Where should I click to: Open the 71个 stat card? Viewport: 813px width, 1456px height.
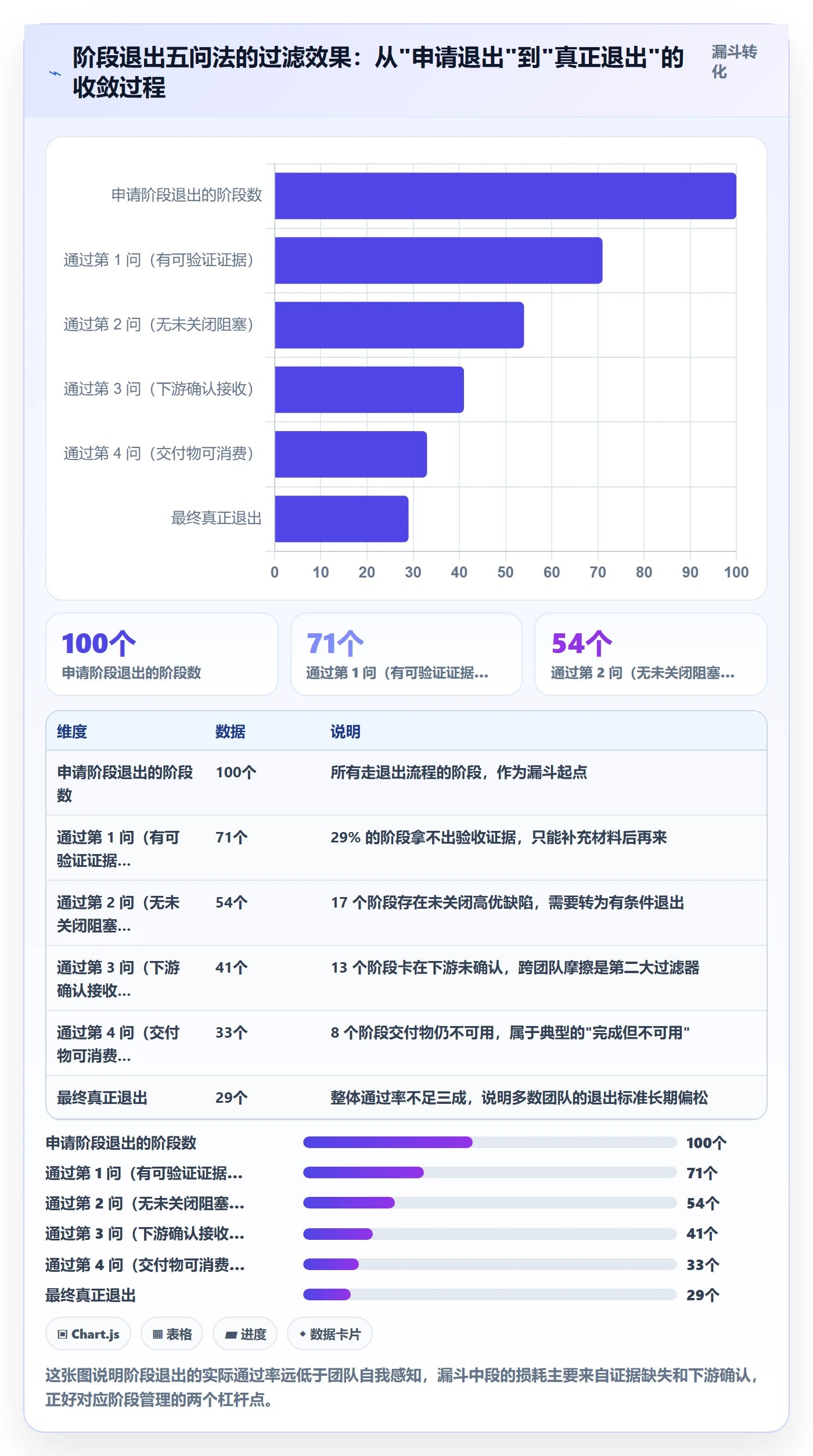(x=406, y=654)
